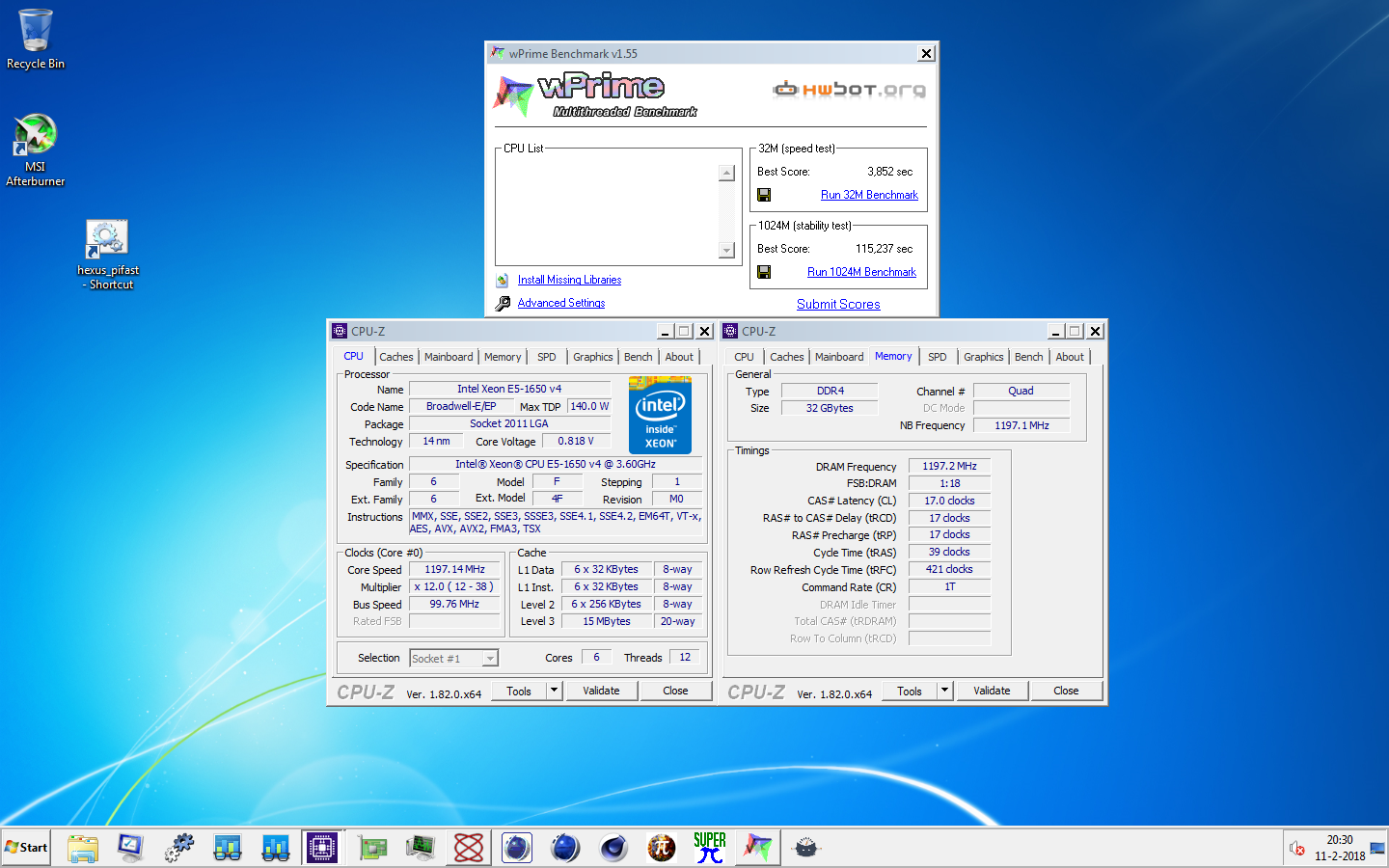This screenshot has width=1389, height=868.
Task: Select the hexus_pifast shortcut icon
Action: tap(107, 255)
